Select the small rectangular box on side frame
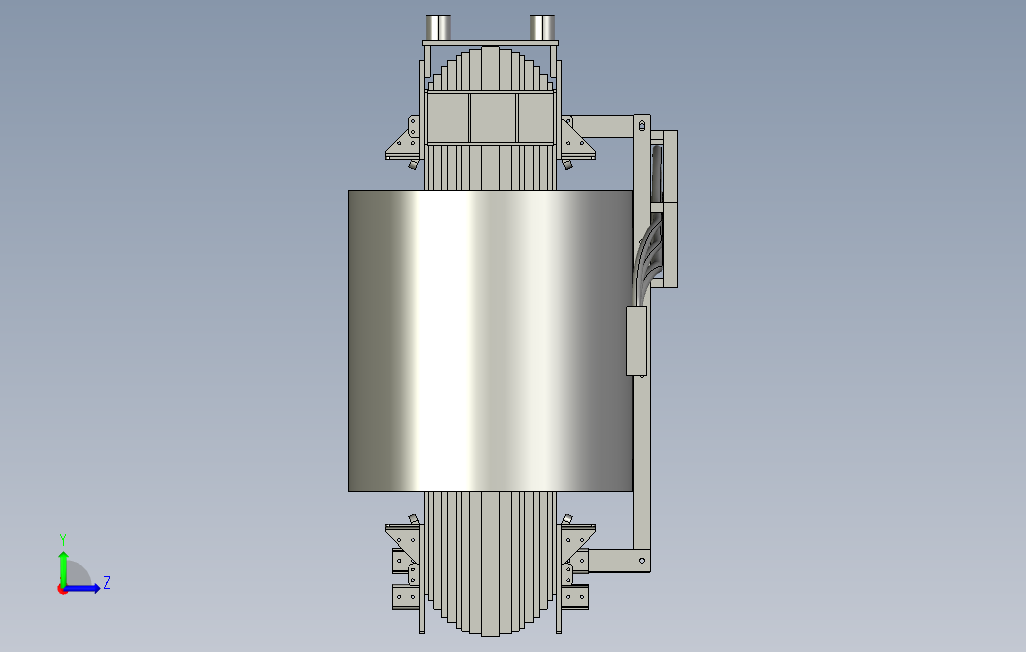The width and height of the screenshot is (1026, 652). 636,340
